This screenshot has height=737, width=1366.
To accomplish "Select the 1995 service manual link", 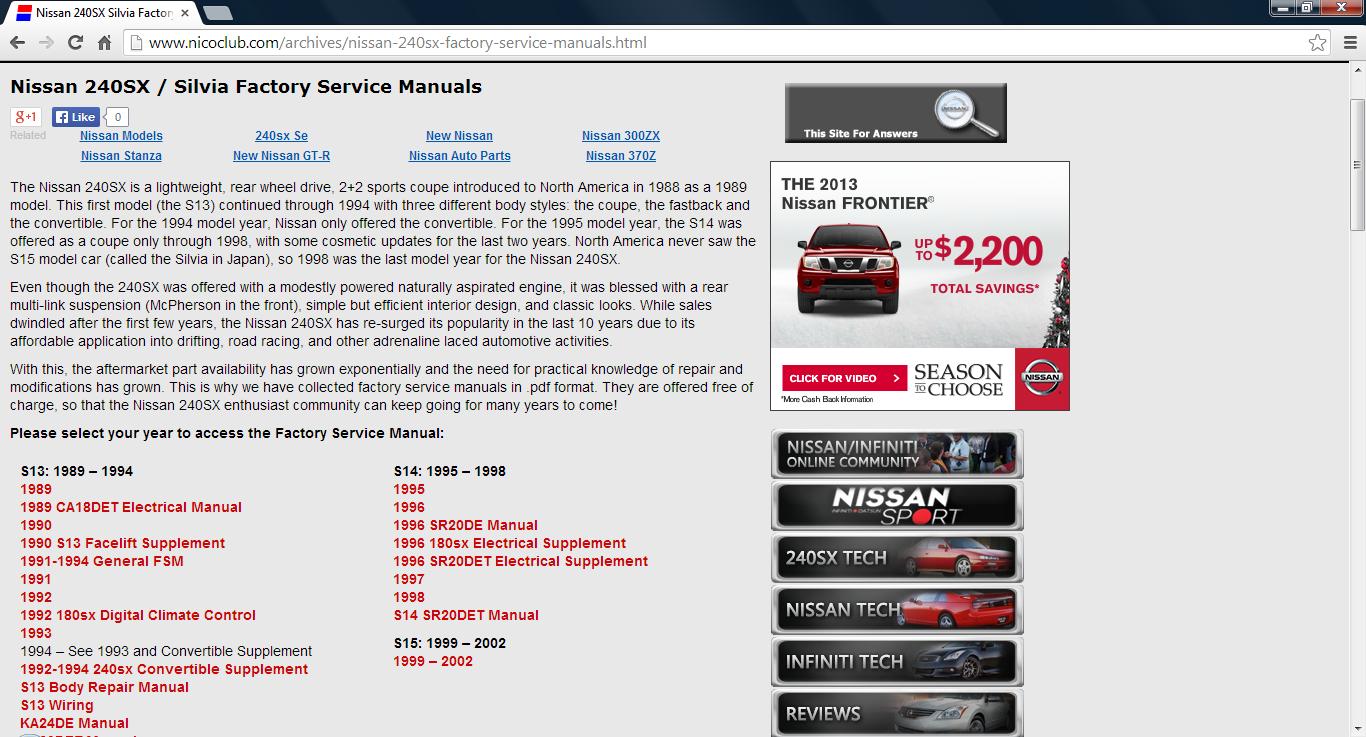I will 409,489.
